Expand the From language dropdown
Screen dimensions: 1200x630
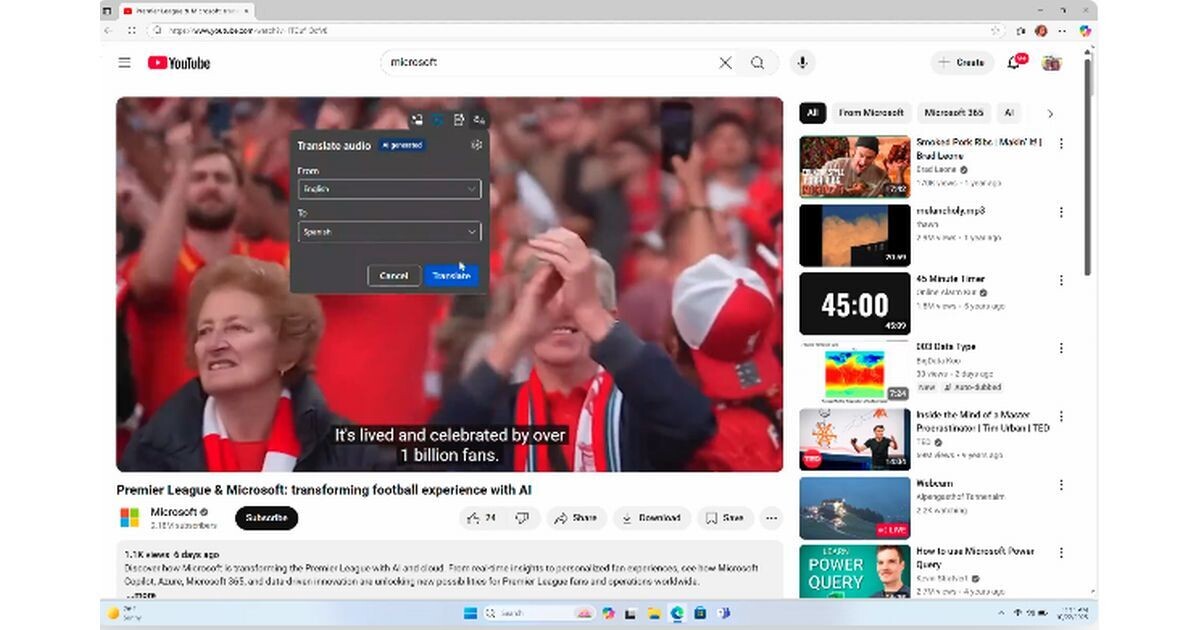[x=389, y=189]
